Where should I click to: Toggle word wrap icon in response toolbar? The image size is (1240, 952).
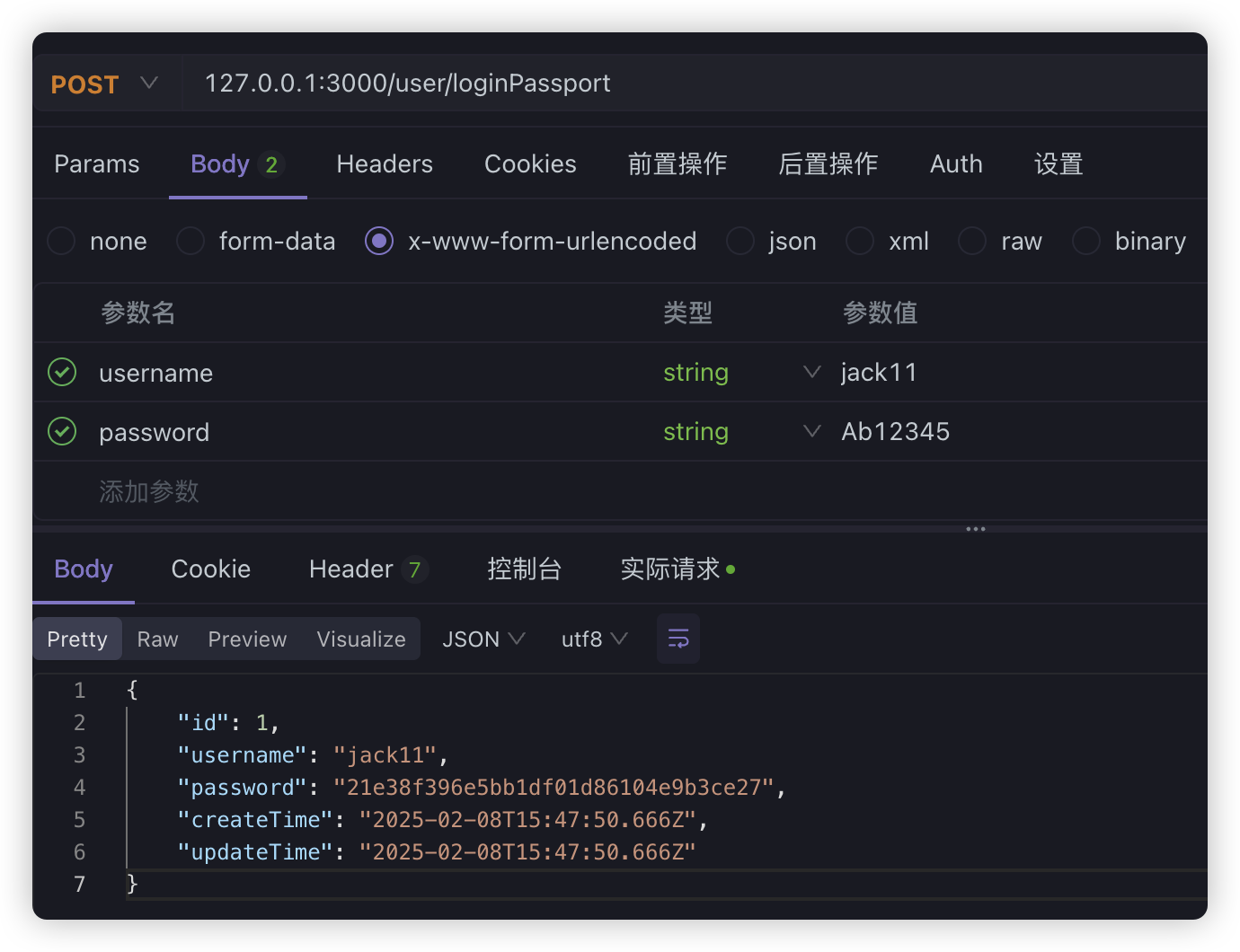coord(678,639)
